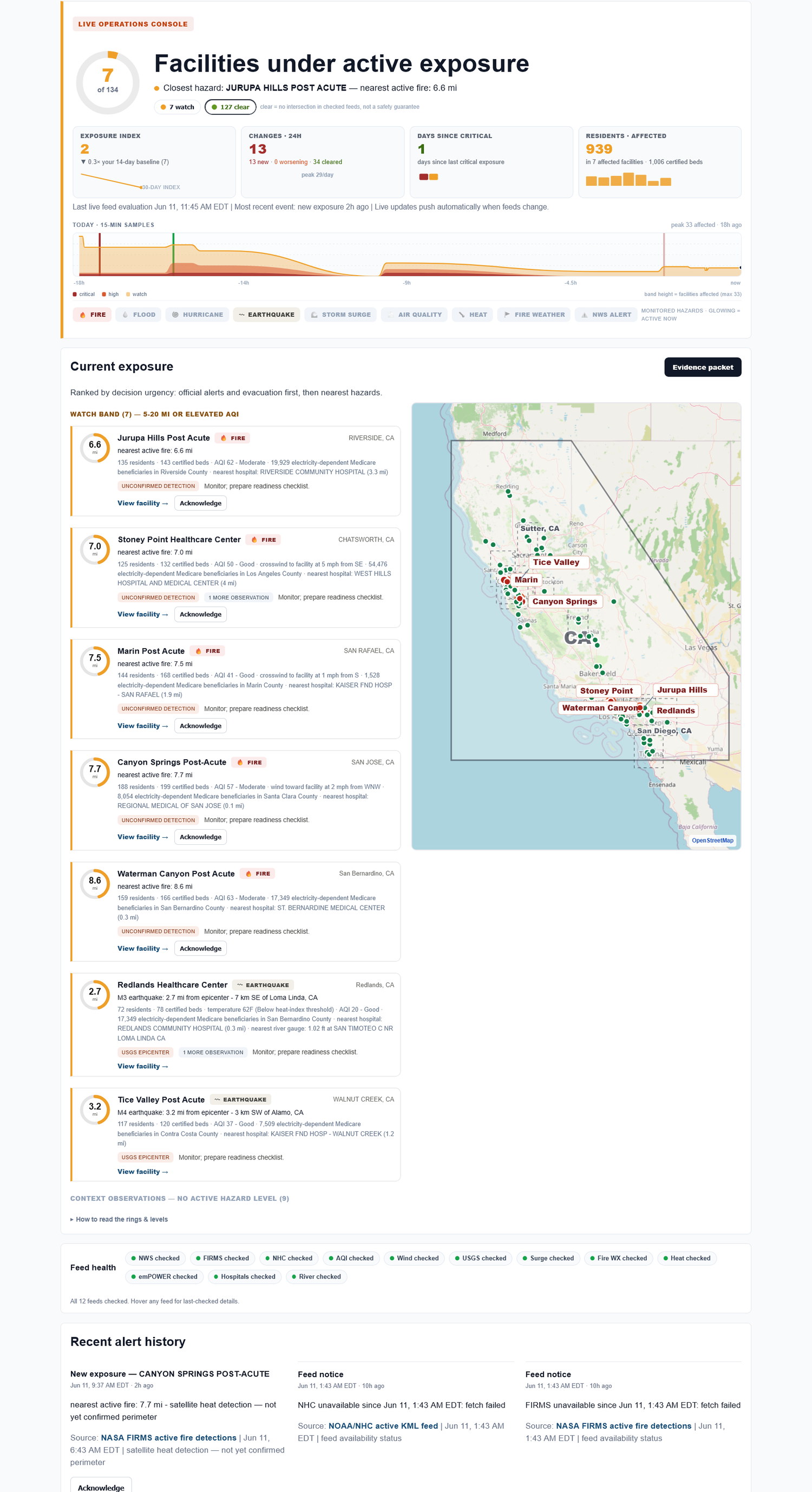
Task: Open the OpenStreetMap attribution link
Action: pyautogui.click(x=712, y=841)
